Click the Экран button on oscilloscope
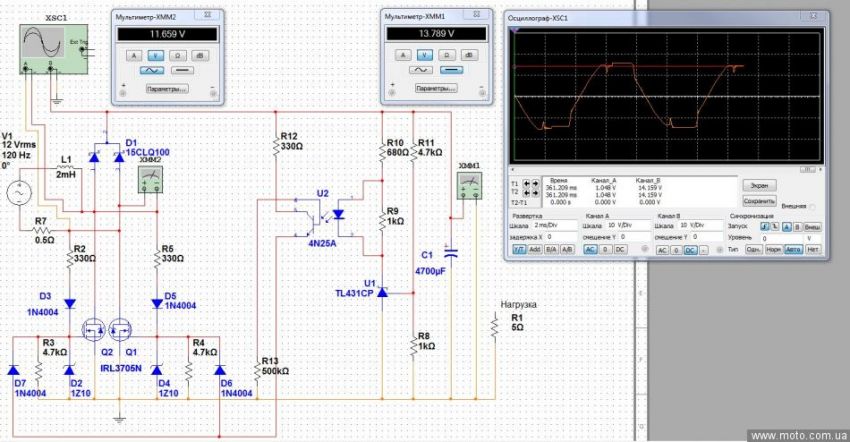 pyautogui.click(x=760, y=185)
